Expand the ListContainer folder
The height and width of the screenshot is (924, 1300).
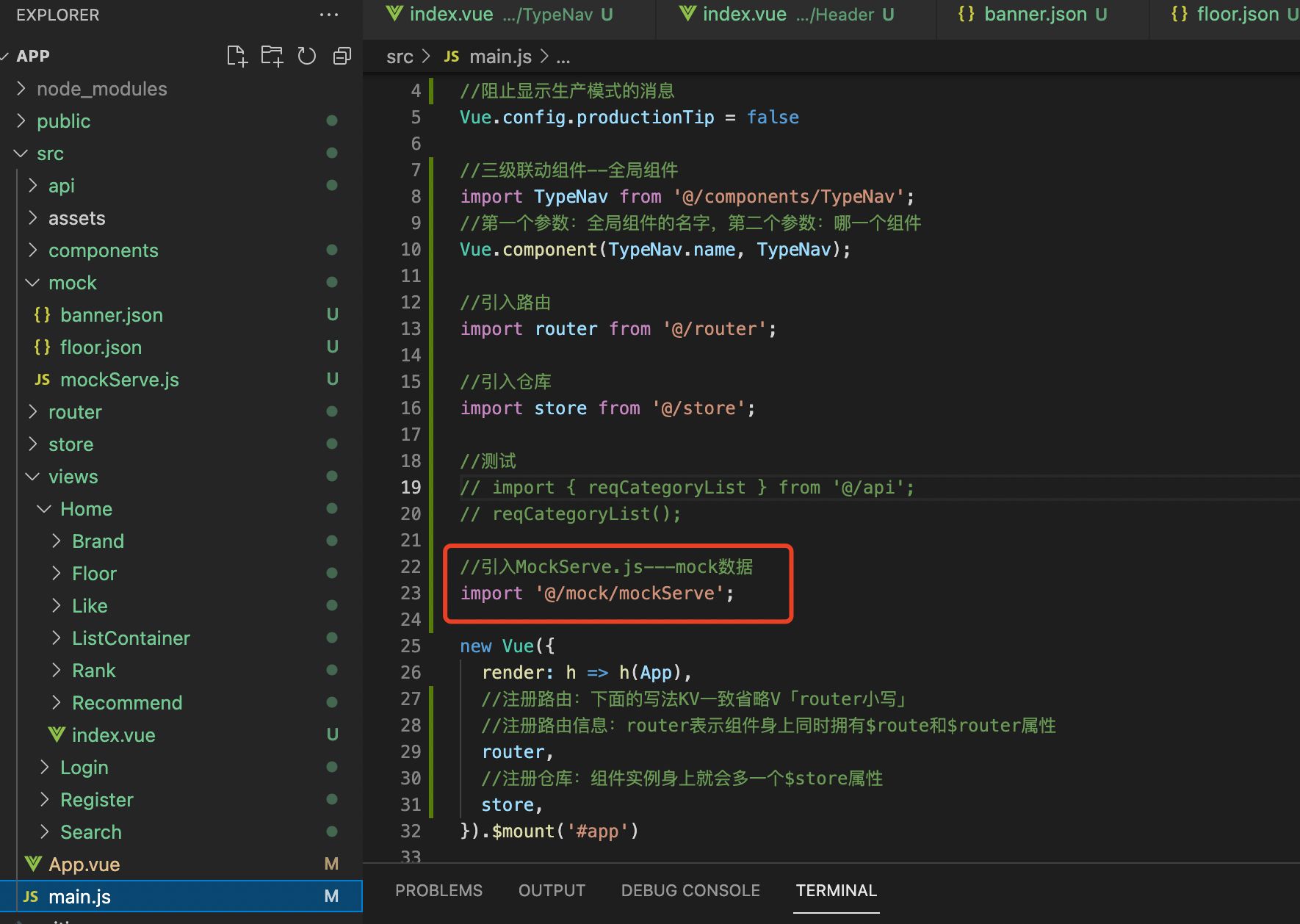(x=56, y=638)
